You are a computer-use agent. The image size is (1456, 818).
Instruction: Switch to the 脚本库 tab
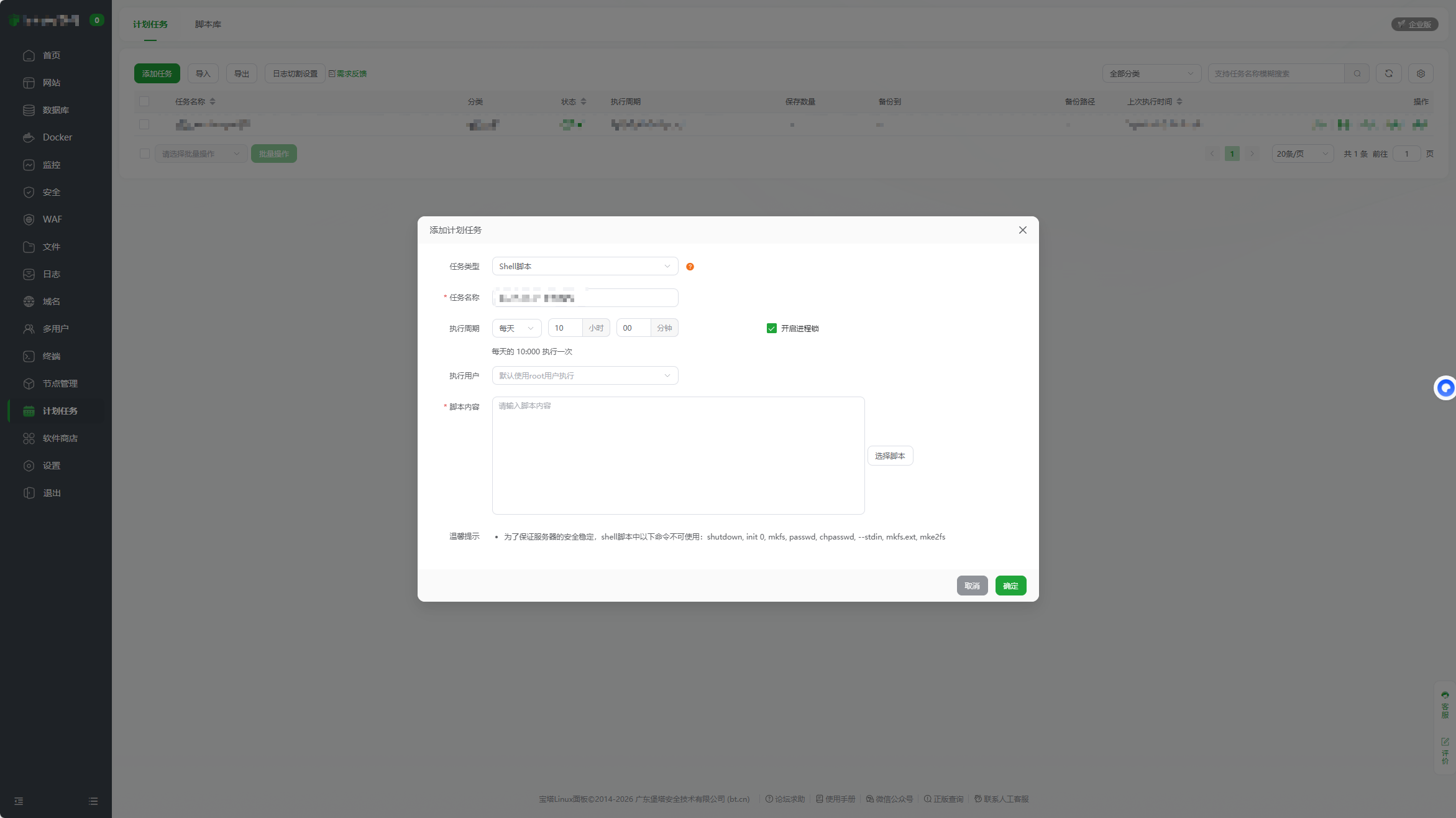(208, 24)
